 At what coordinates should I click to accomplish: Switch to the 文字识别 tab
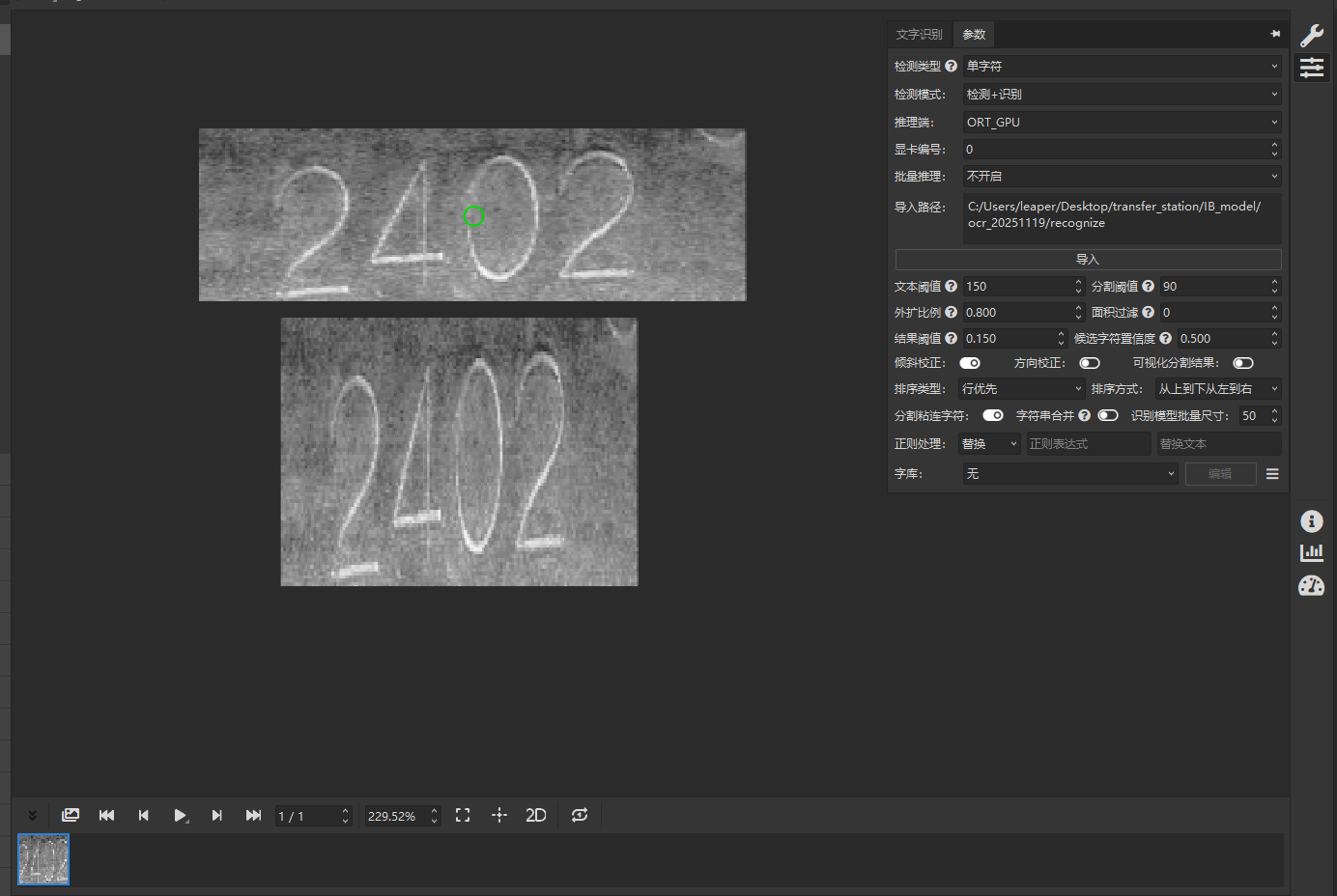[919, 35]
